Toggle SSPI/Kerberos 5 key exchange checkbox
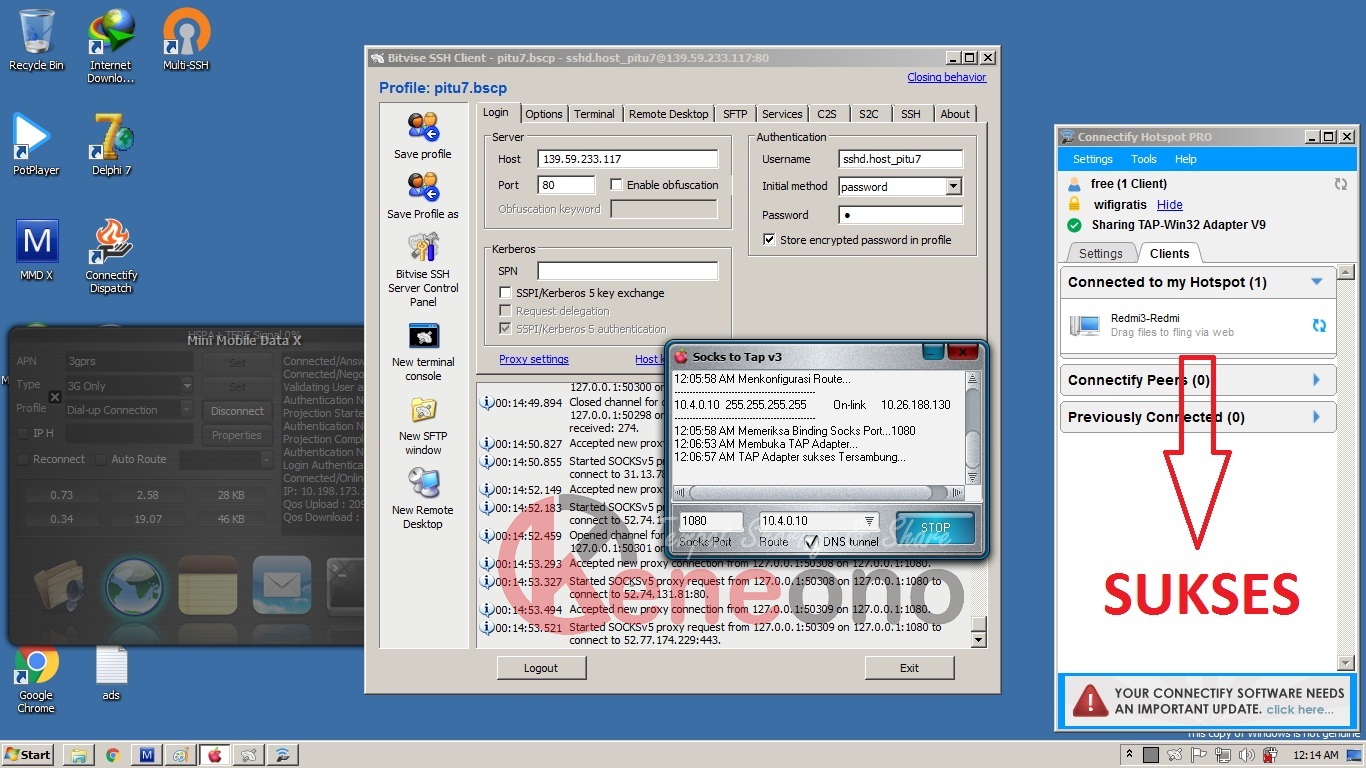This screenshot has width=1366, height=768. tap(506, 293)
